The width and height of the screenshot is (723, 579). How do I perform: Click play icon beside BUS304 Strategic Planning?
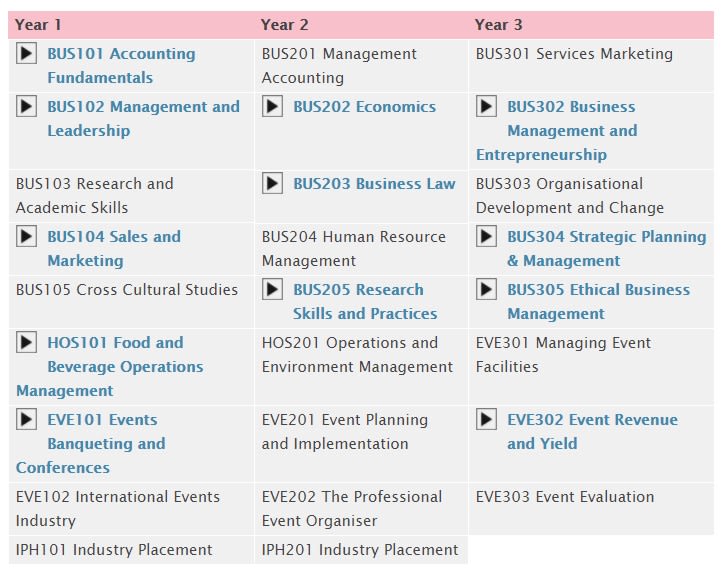tap(486, 236)
